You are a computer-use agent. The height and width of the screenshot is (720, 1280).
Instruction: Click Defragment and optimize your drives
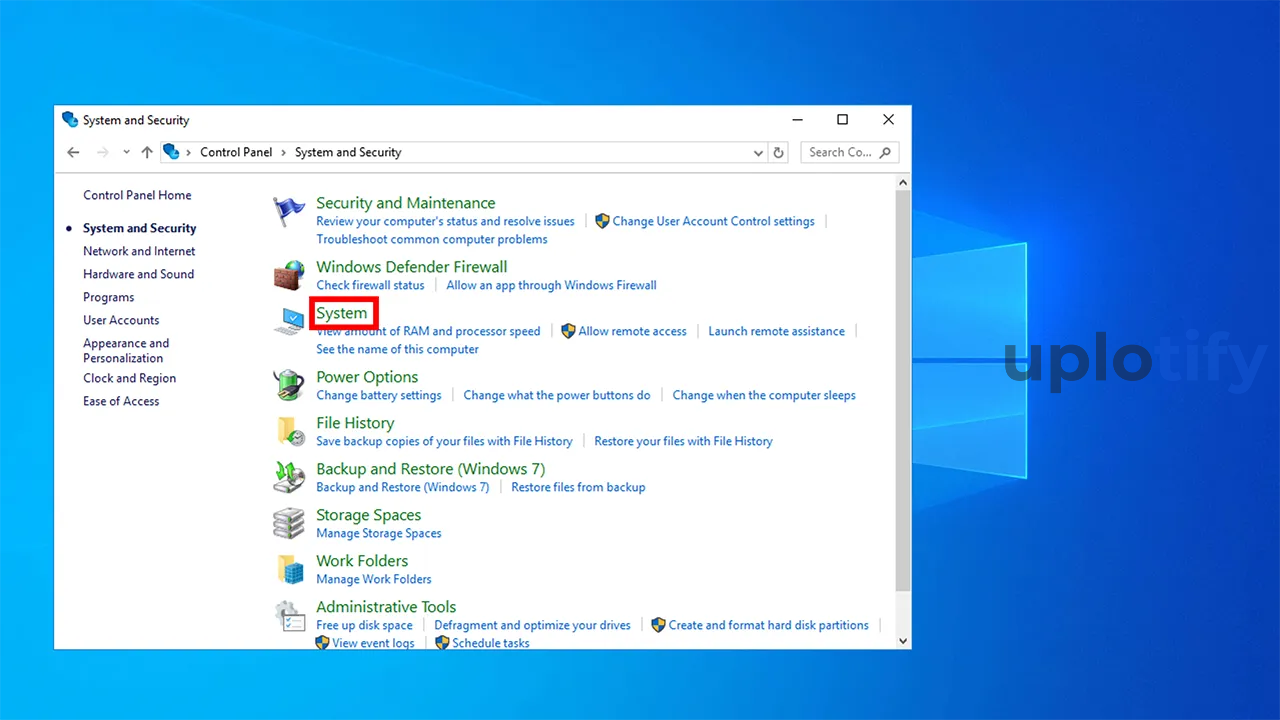tap(532, 625)
